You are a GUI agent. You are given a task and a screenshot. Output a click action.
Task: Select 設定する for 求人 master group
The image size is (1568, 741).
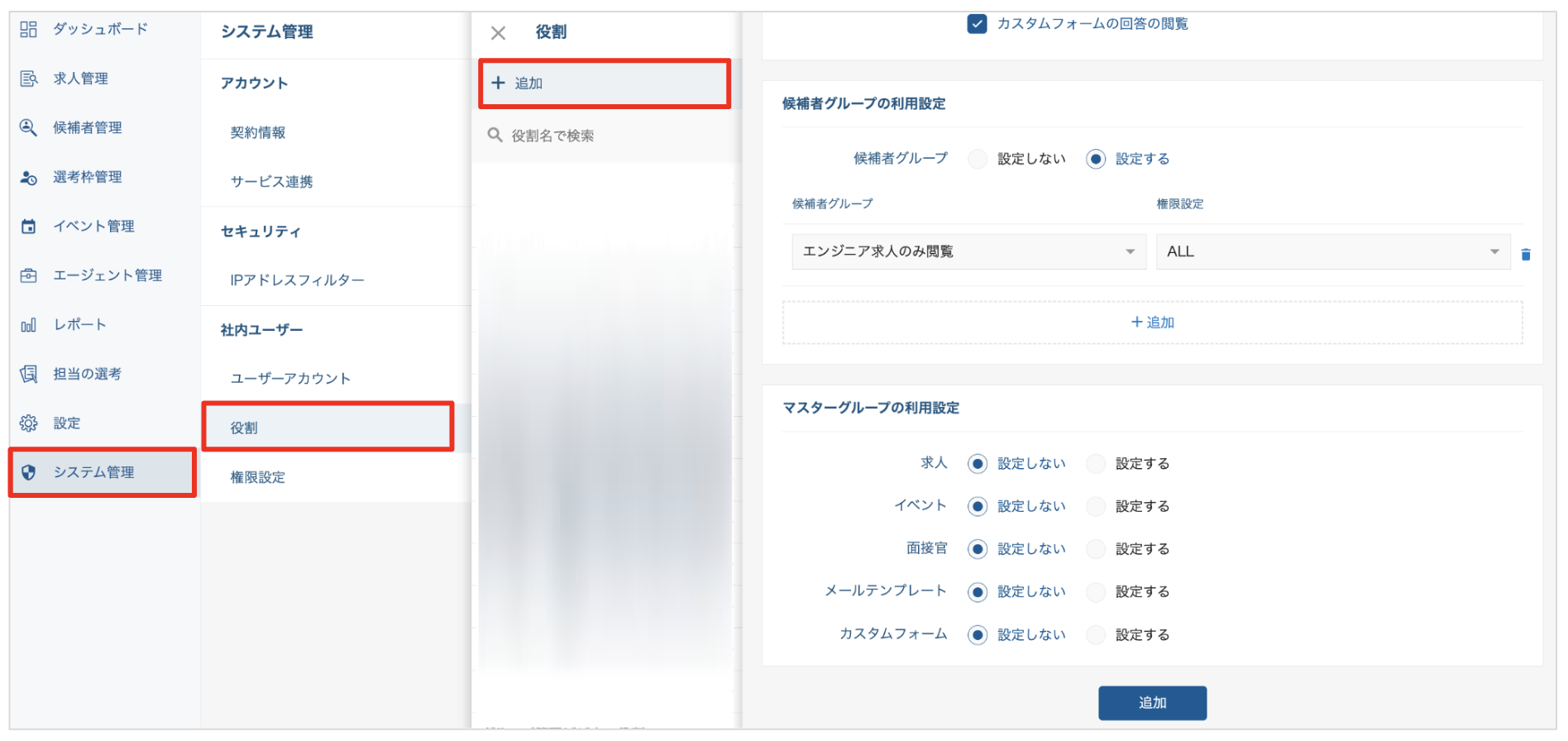coord(1096,464)
